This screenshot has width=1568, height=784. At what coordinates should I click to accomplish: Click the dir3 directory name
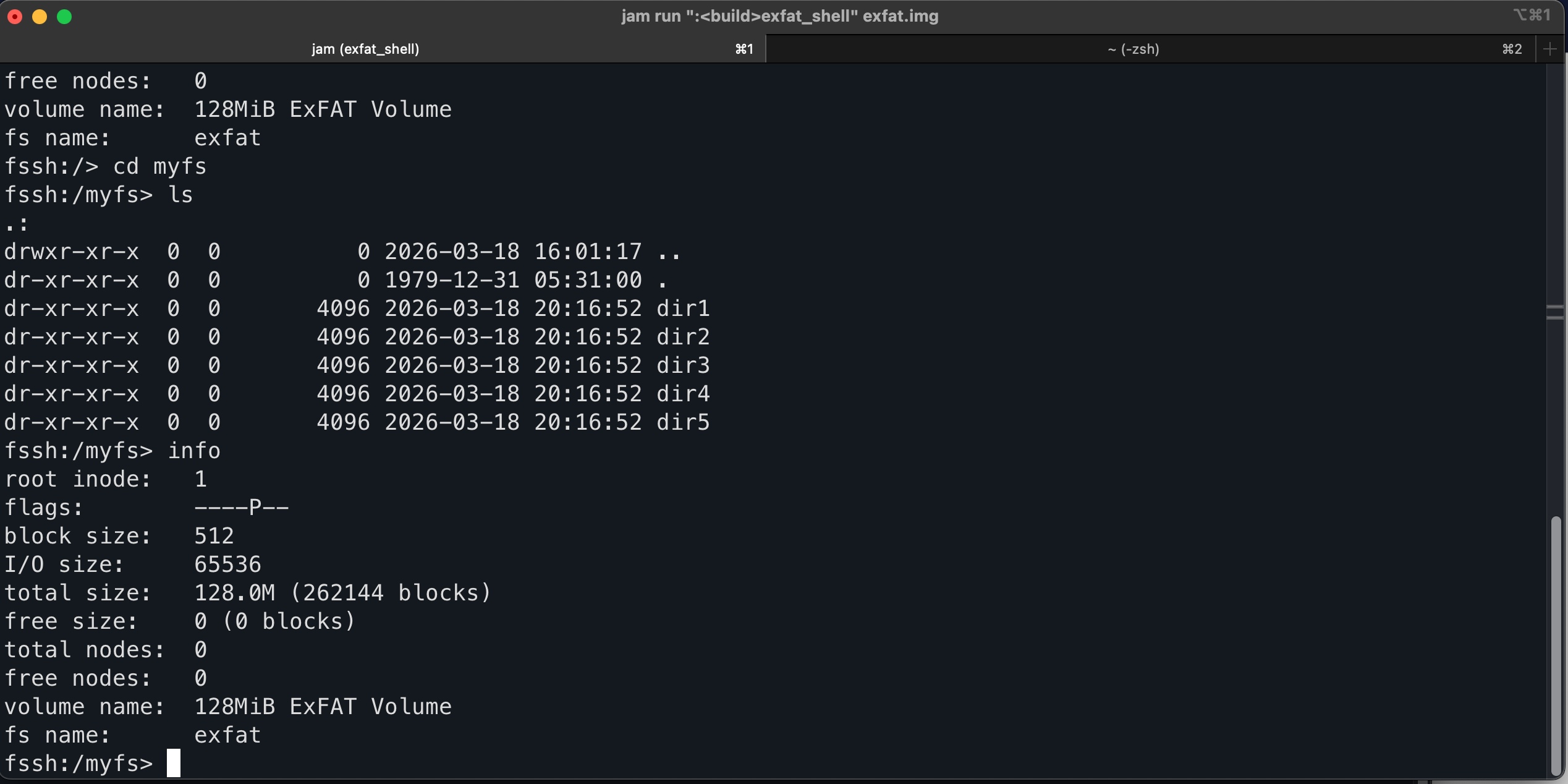(x=682, y=365)
